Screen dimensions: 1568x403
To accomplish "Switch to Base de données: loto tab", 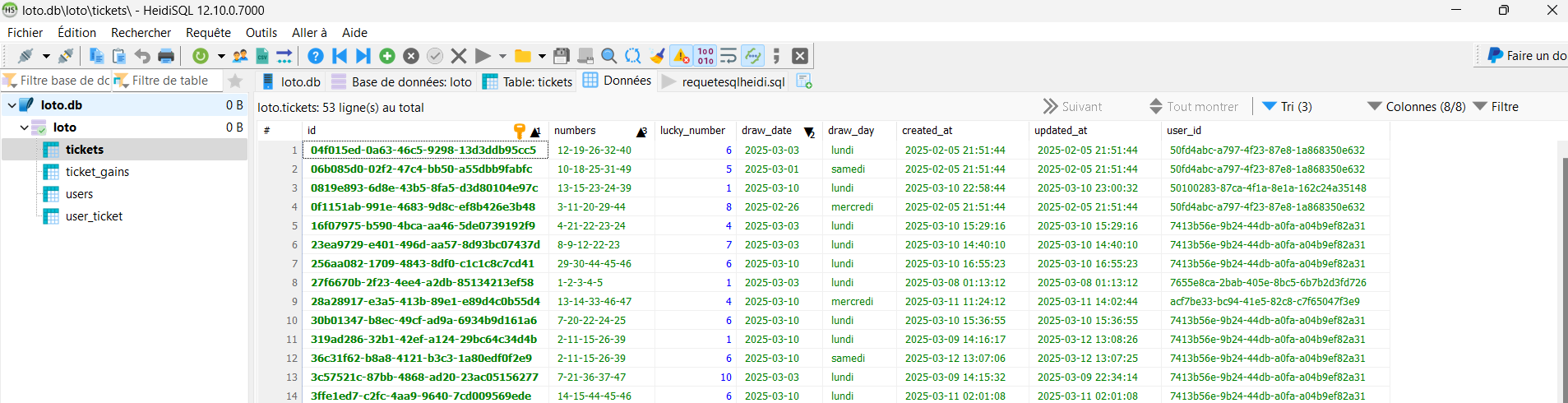I will [x=401, y=81].
